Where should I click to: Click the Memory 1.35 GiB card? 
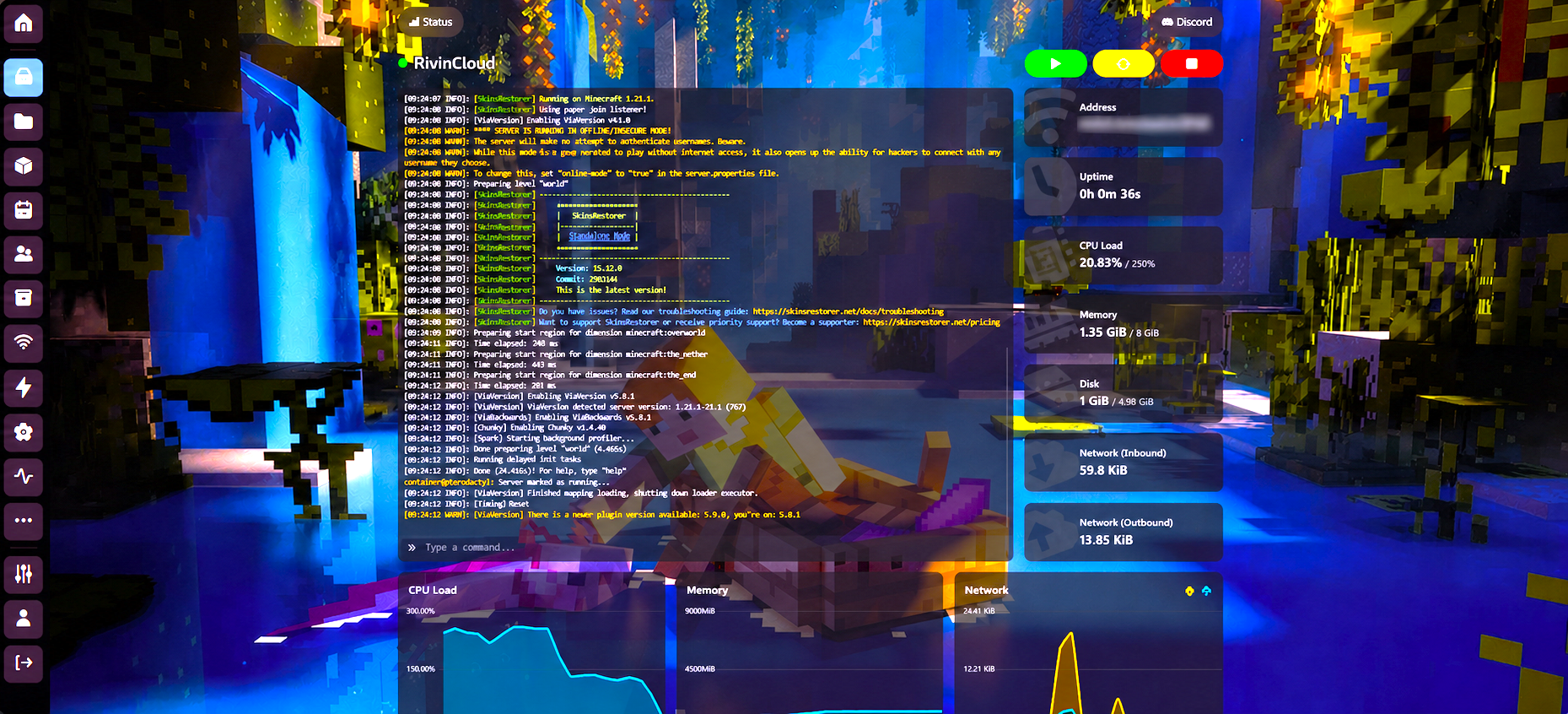(1123, 324)
